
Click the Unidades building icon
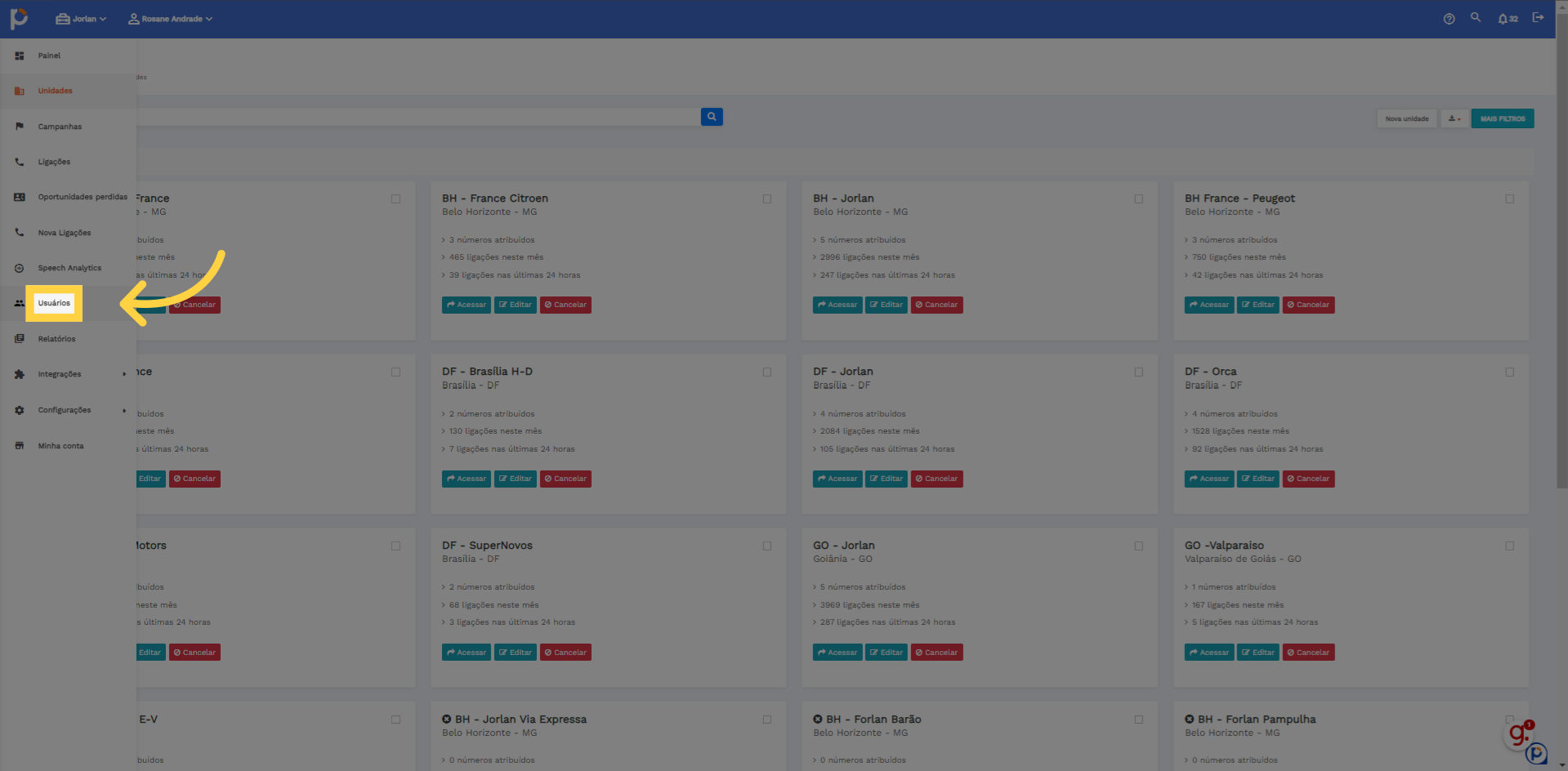[20, 91]
